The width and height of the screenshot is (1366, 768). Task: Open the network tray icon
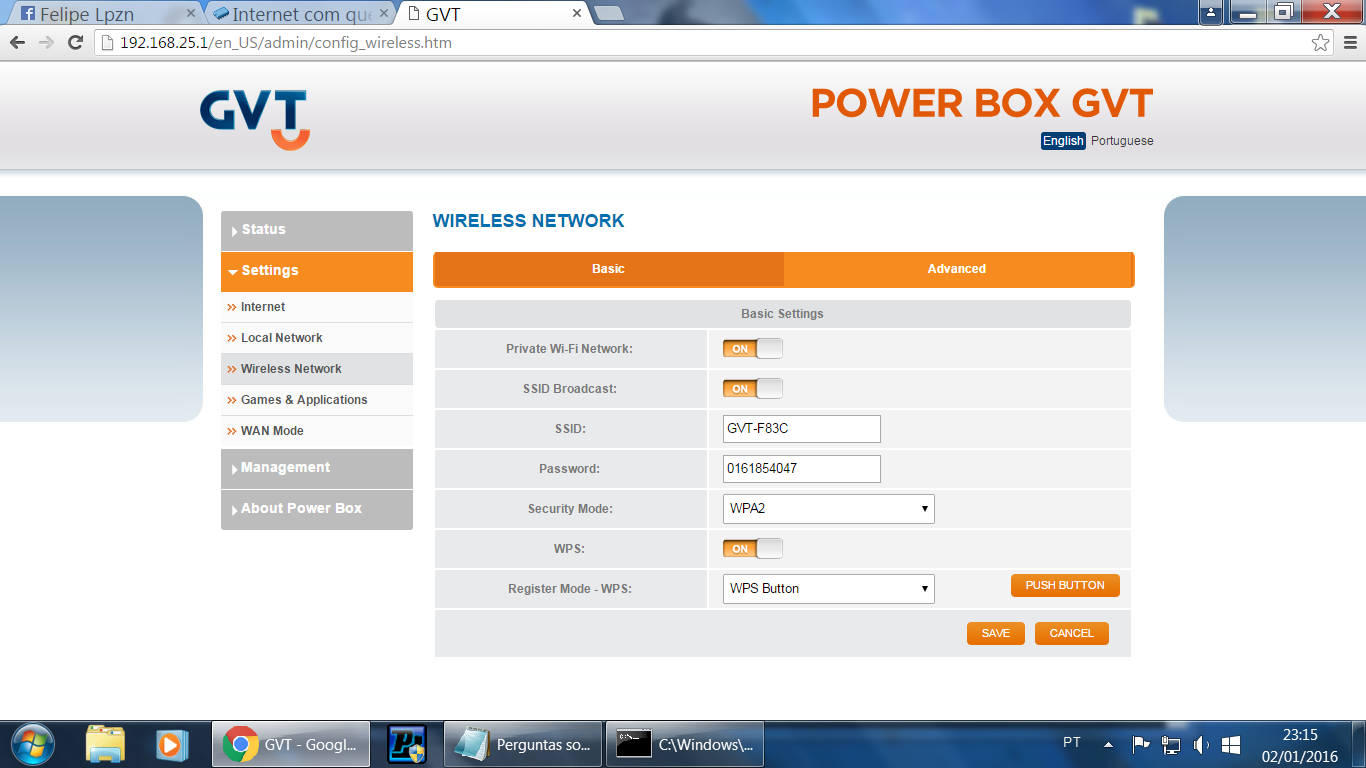click(1171, 745)
